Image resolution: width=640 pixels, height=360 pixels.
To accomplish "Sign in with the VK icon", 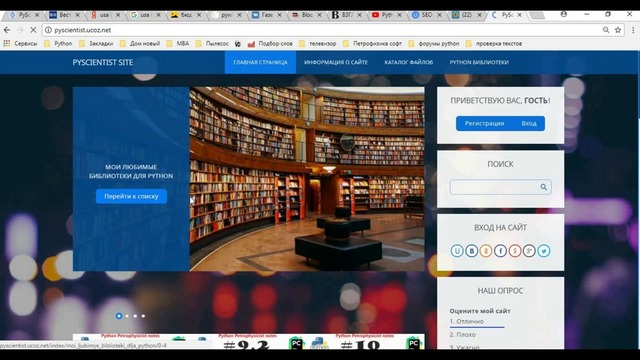I will click(x=471, y=251).
